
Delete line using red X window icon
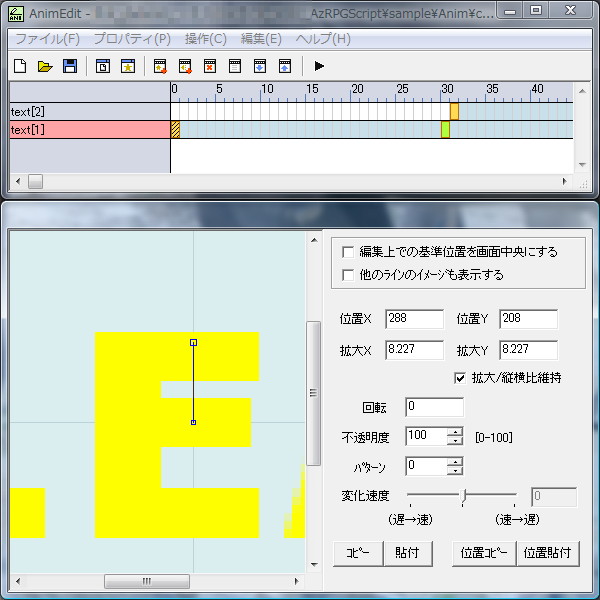click(x=210, y=66)
